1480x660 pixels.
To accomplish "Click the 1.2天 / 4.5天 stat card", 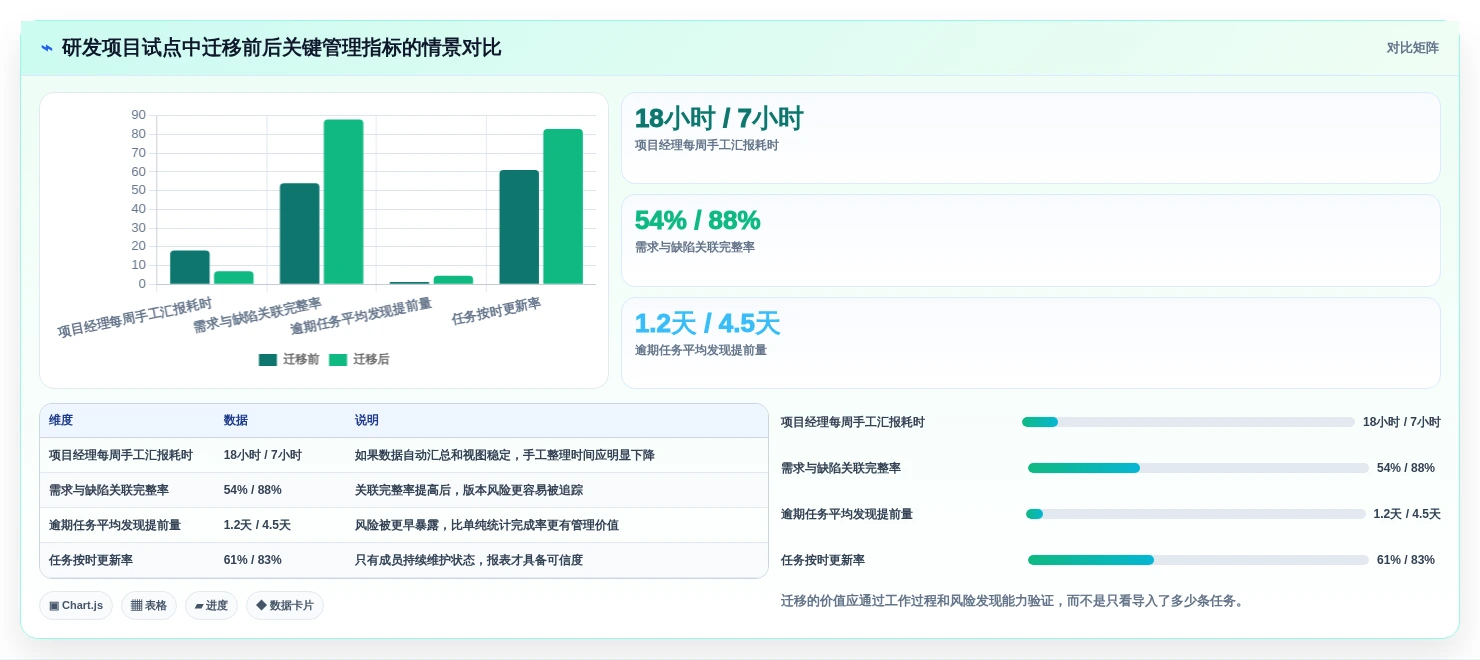I will pyautogui.click(x=1031, y=343).
